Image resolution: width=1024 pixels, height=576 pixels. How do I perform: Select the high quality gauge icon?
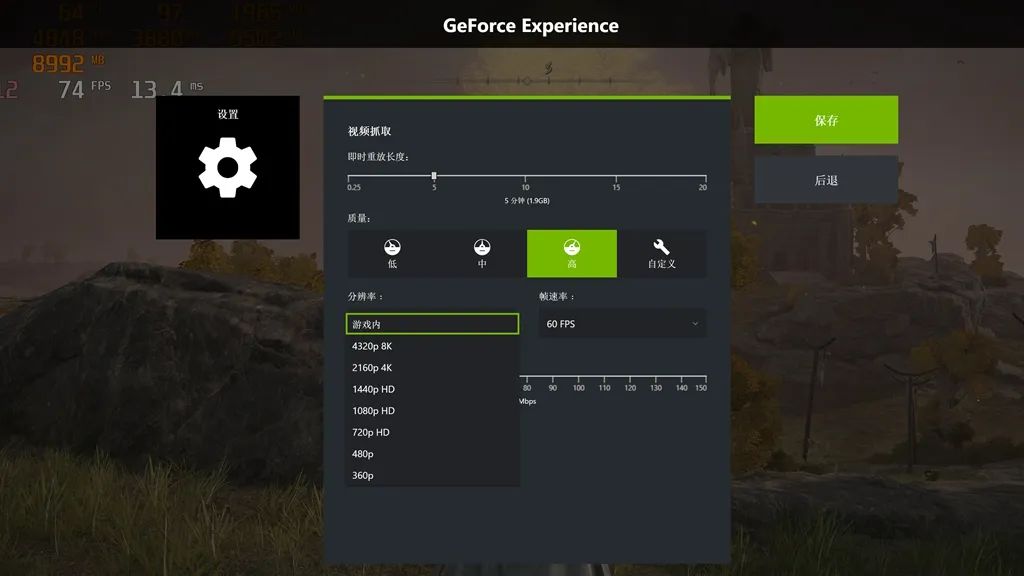pyautogui.click(x=571, y=247)
